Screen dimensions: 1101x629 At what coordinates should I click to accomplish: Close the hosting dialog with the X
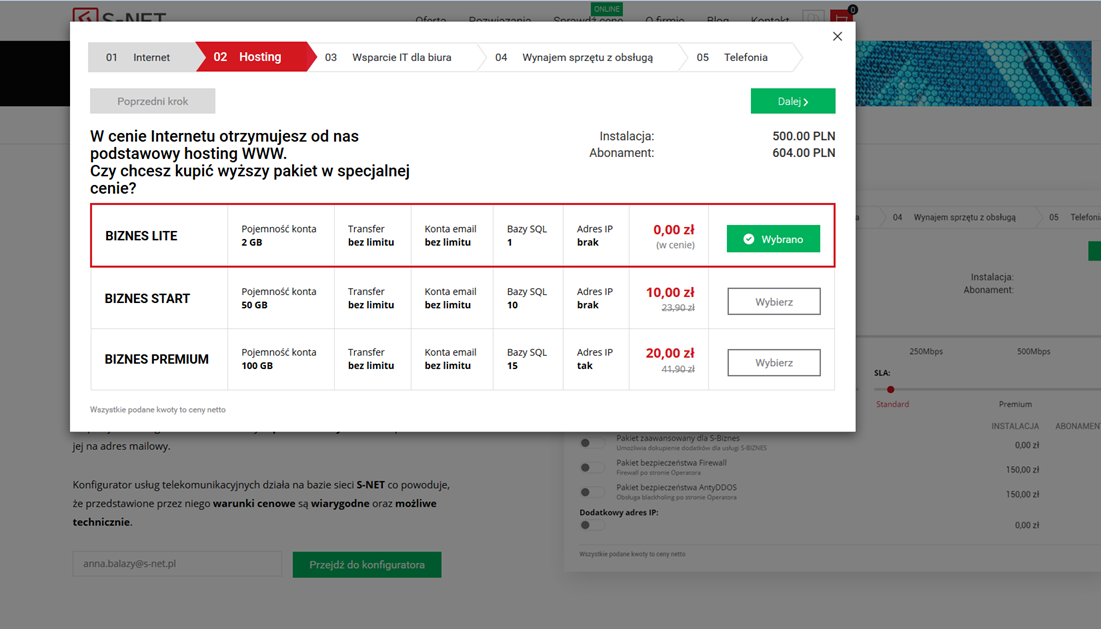[x=837, y=37]
